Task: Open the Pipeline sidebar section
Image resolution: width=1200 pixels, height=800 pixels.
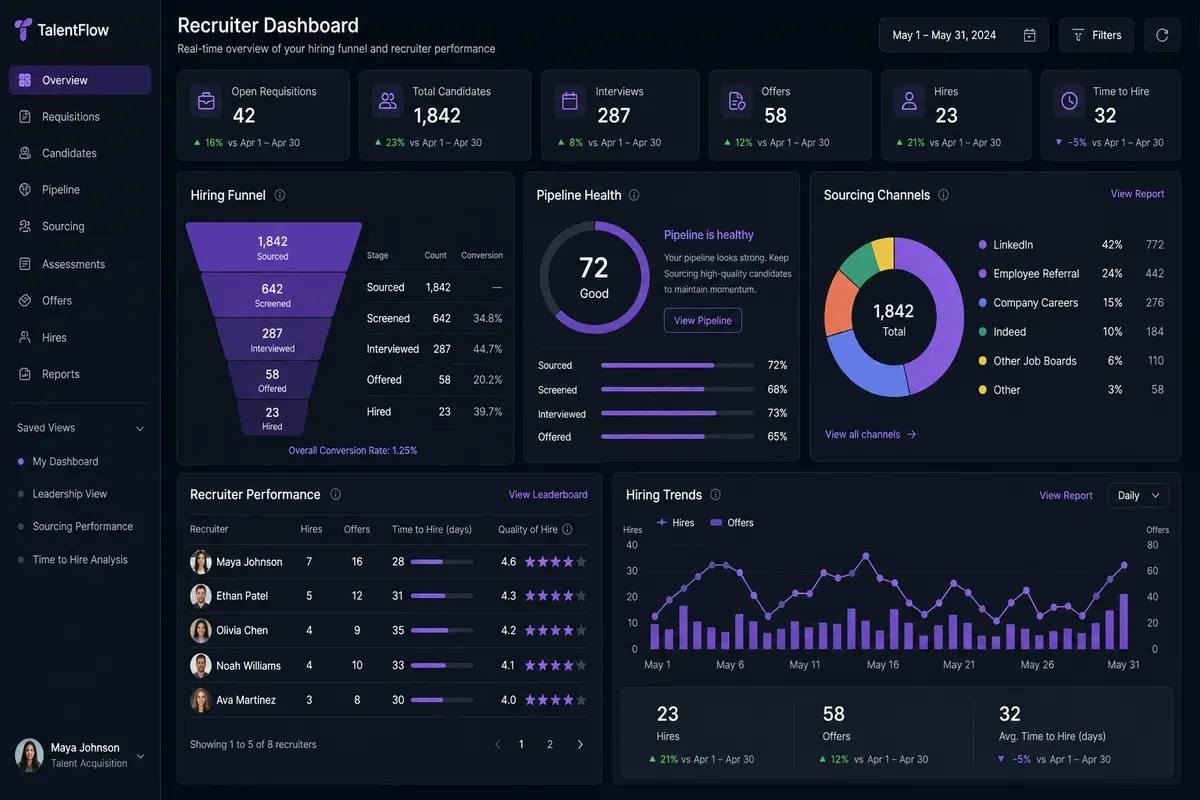Action: click(x=80, y=190)
